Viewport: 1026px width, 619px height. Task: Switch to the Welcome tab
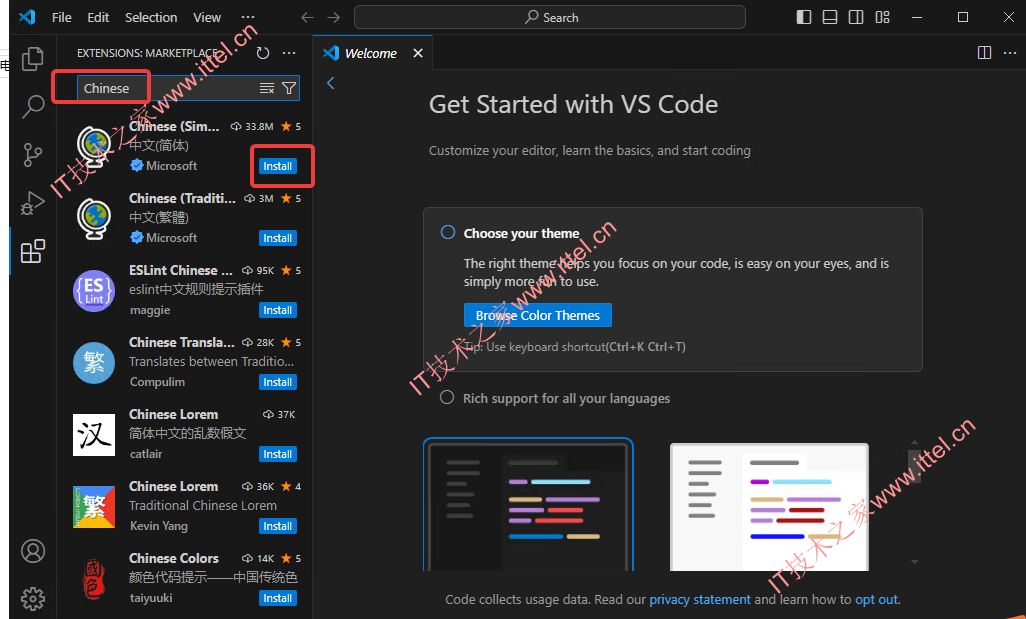point(370,53)
